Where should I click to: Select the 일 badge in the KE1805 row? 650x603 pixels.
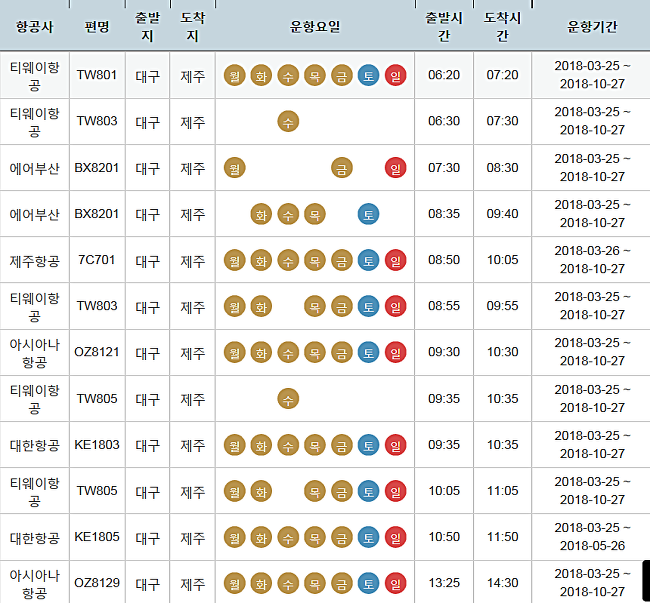point(395,537)
